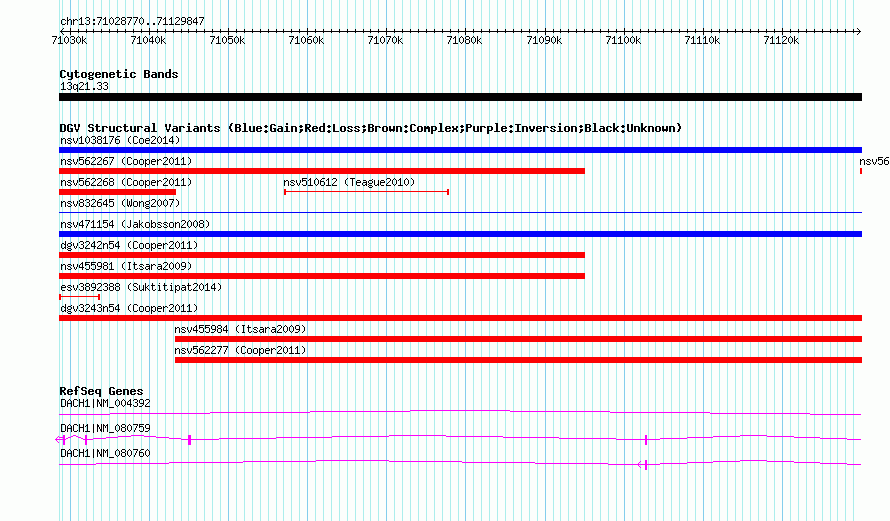The height and width of the screenshot is (521, 890).
Task: Select the DACH1|NM_004392 transcript line
Action: (x=460, y=413)
